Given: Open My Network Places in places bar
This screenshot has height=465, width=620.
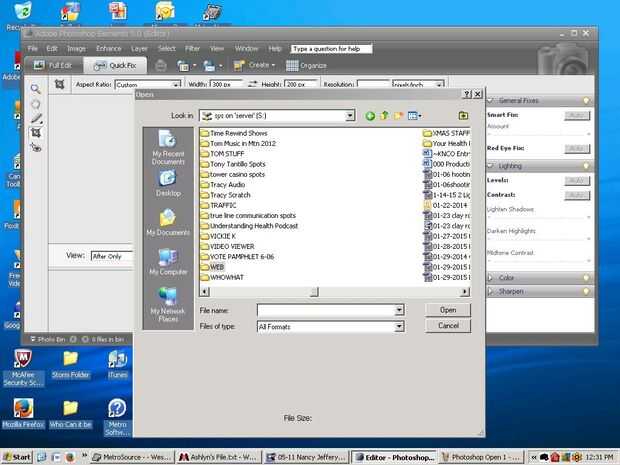Looking at the screenshot, I should point(168,304).
